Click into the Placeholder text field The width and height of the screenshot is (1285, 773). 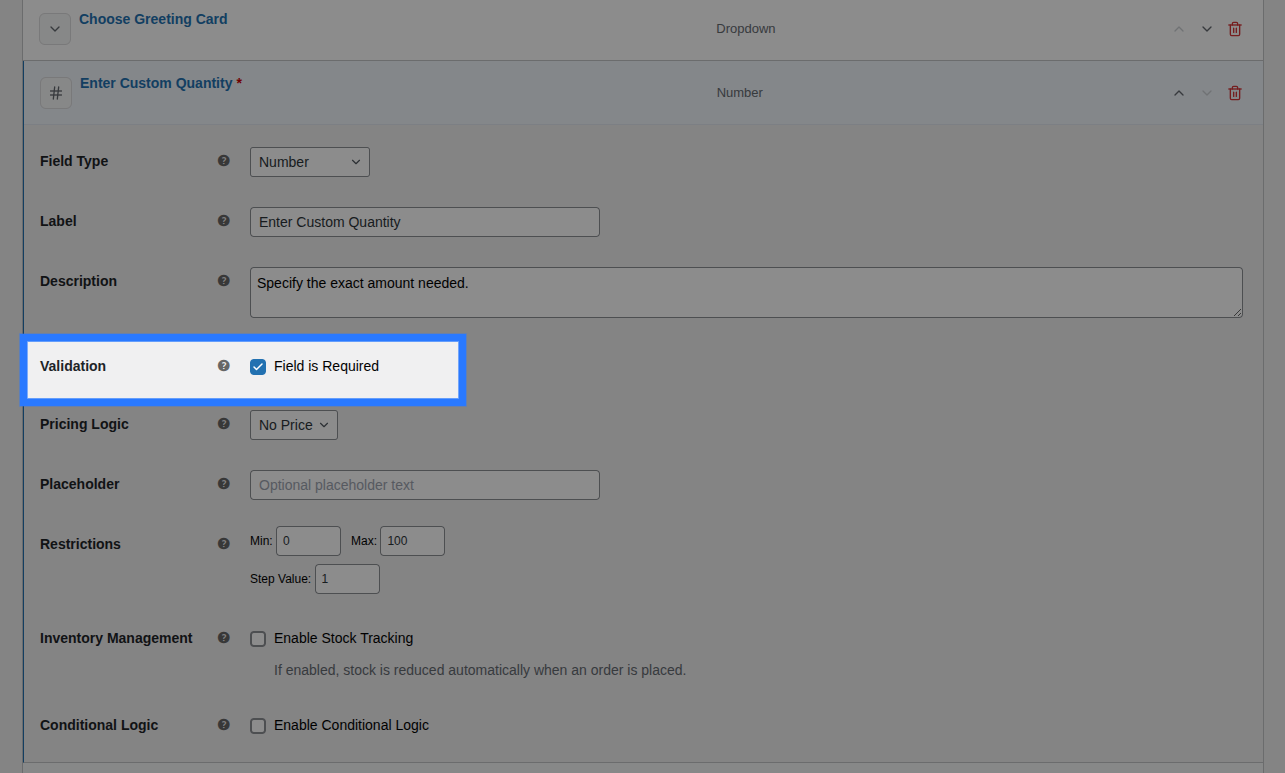click(425, 485)
